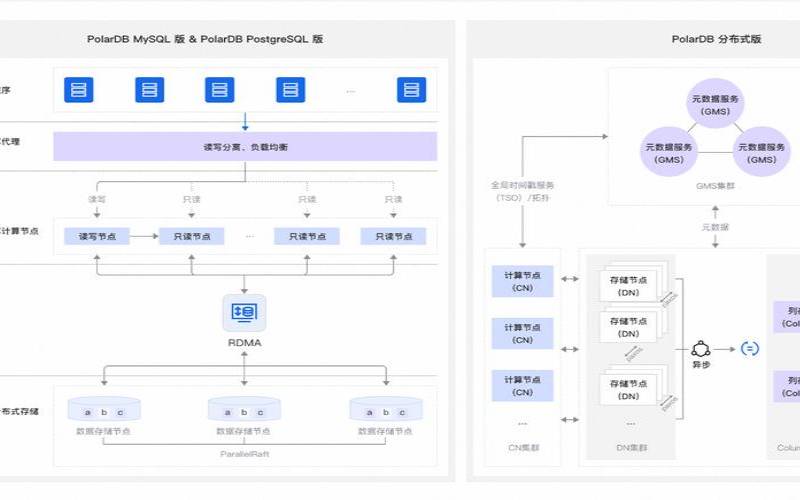Click the server icon right after the ellipsis in application row

tap(411, 90)
